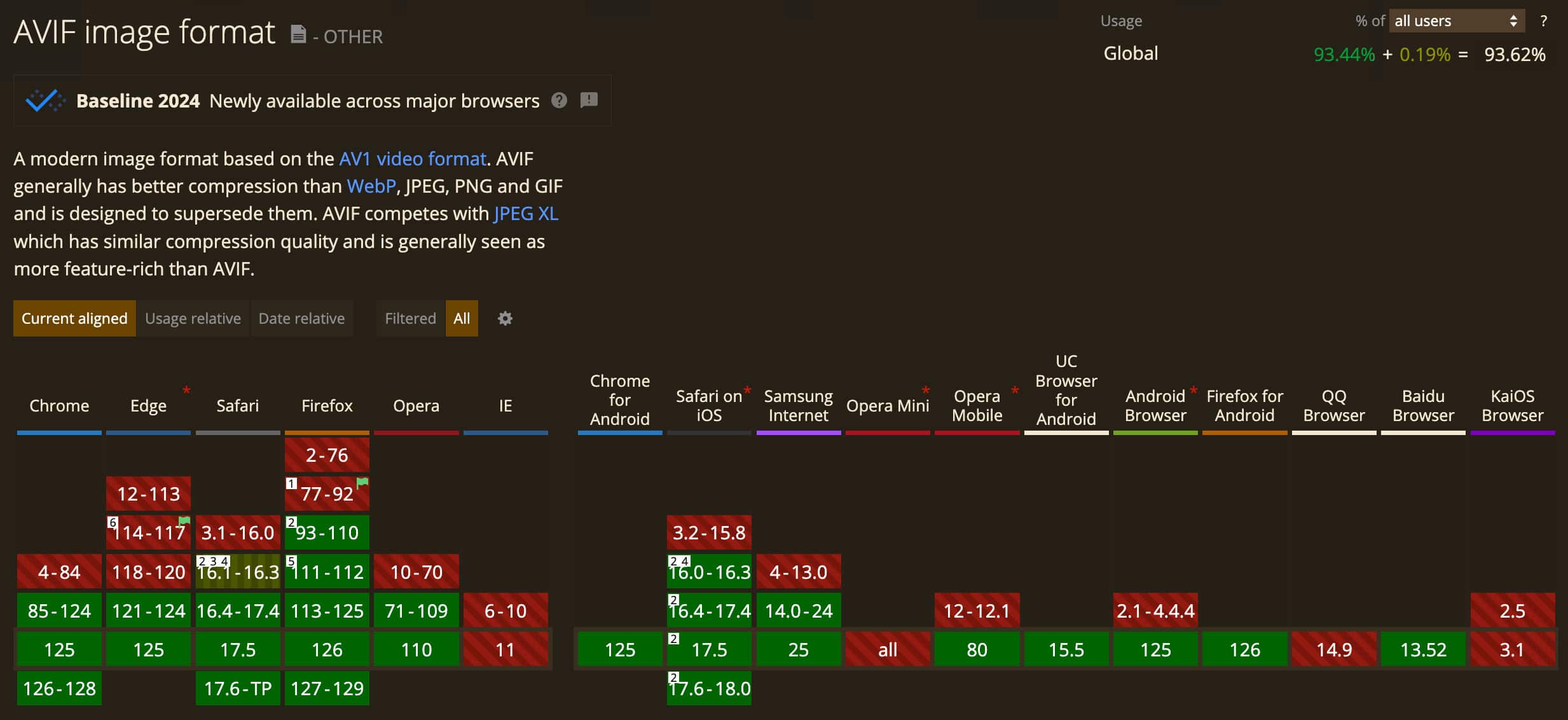This screenshot has width=1568, height=720.
Task: Click the spec document icon beside title
Action: coord(298,34)
